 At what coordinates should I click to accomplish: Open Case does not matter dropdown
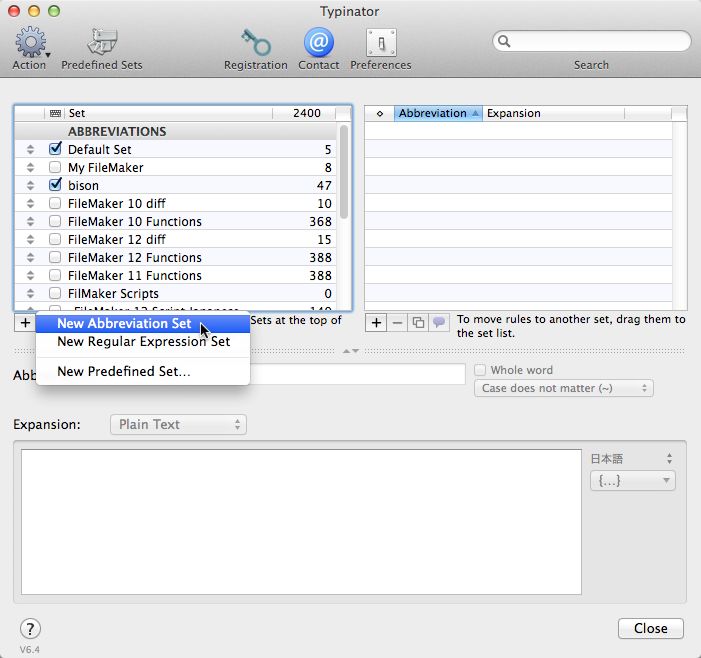pos(564,388)
